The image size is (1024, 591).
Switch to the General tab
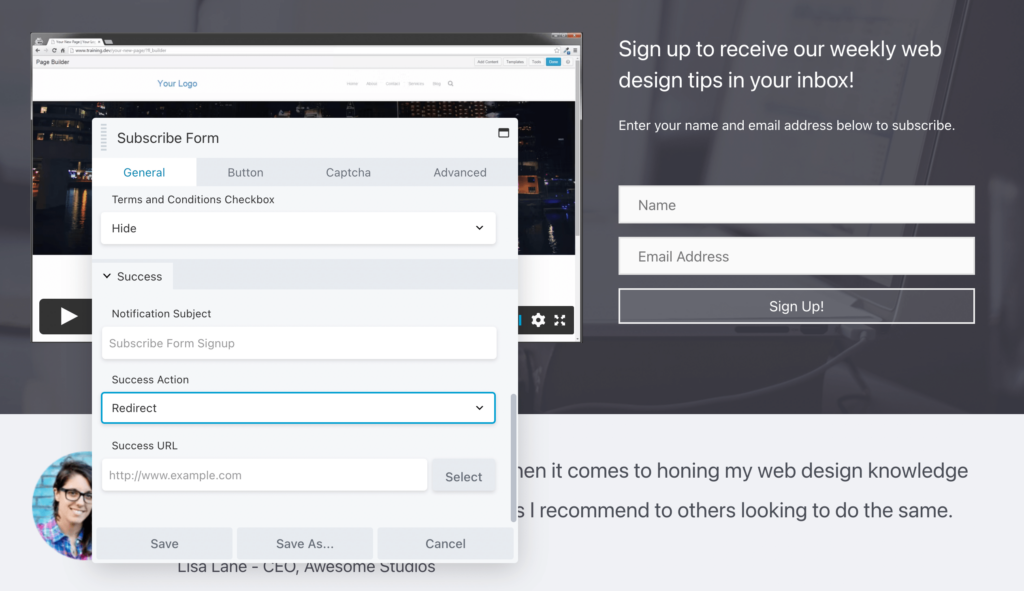[x=144, y=172]
